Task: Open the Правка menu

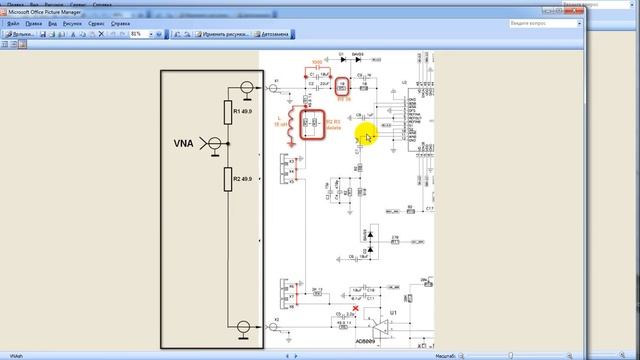Action: (x=33, y=24)
